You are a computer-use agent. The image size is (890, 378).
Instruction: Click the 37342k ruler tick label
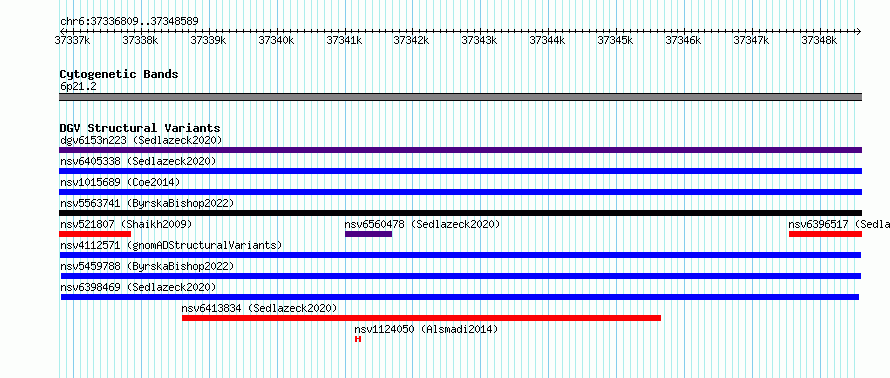[411, 40]
